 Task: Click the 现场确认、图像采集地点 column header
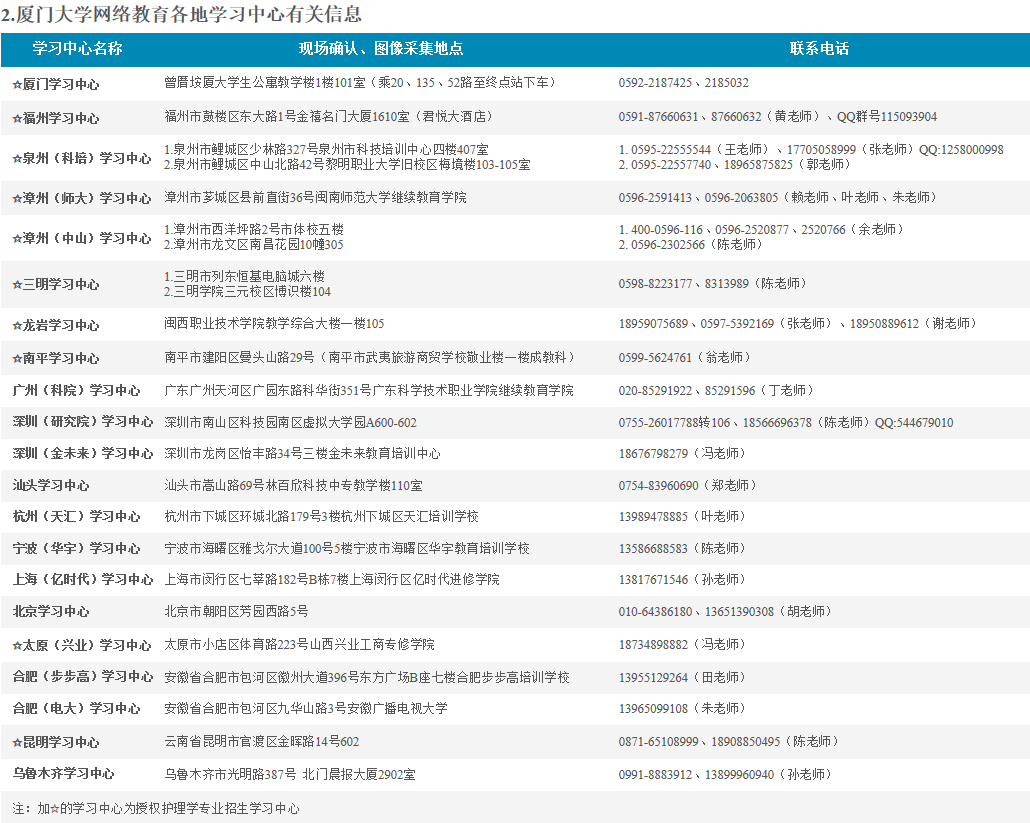(381, 49)
